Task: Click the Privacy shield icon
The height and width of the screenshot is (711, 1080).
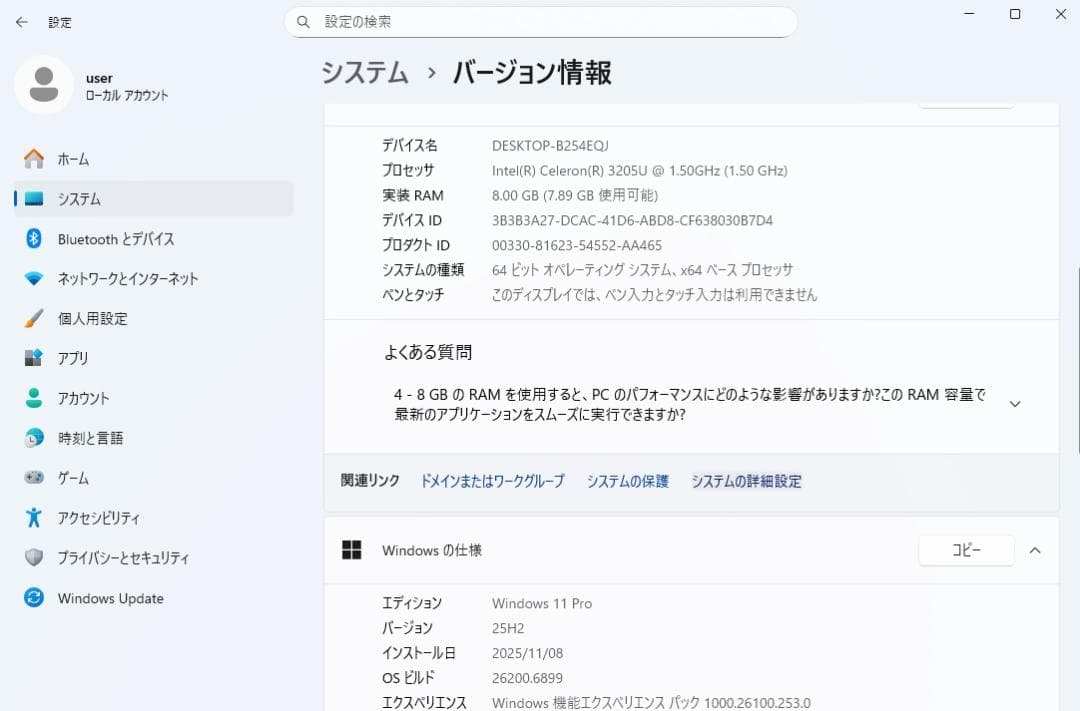Action: 34,557
